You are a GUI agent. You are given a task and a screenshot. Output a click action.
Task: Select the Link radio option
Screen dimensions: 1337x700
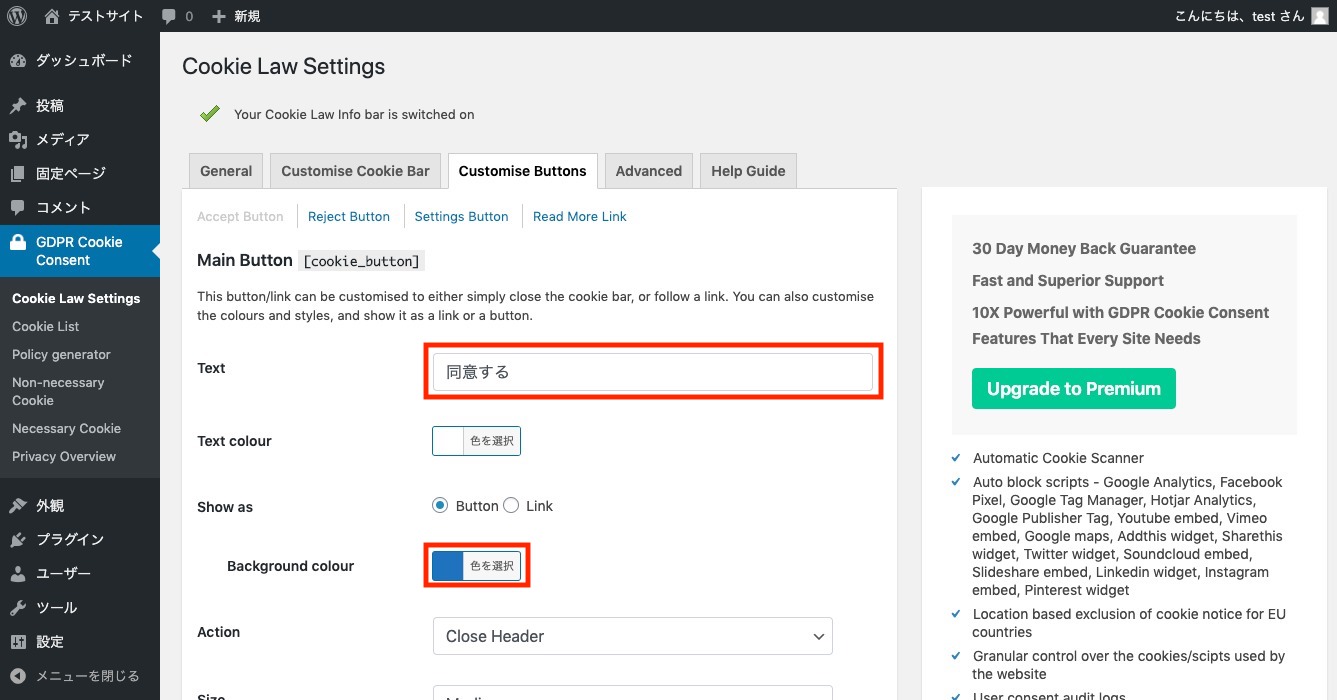[x=511, y=505]
